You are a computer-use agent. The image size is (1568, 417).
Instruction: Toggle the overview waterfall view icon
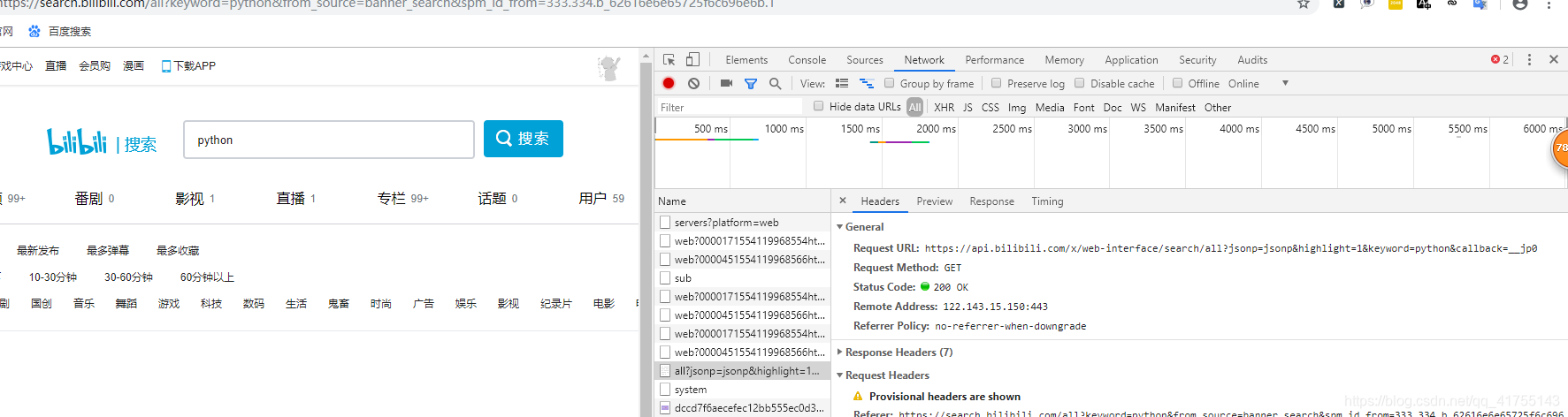(867, 83)
